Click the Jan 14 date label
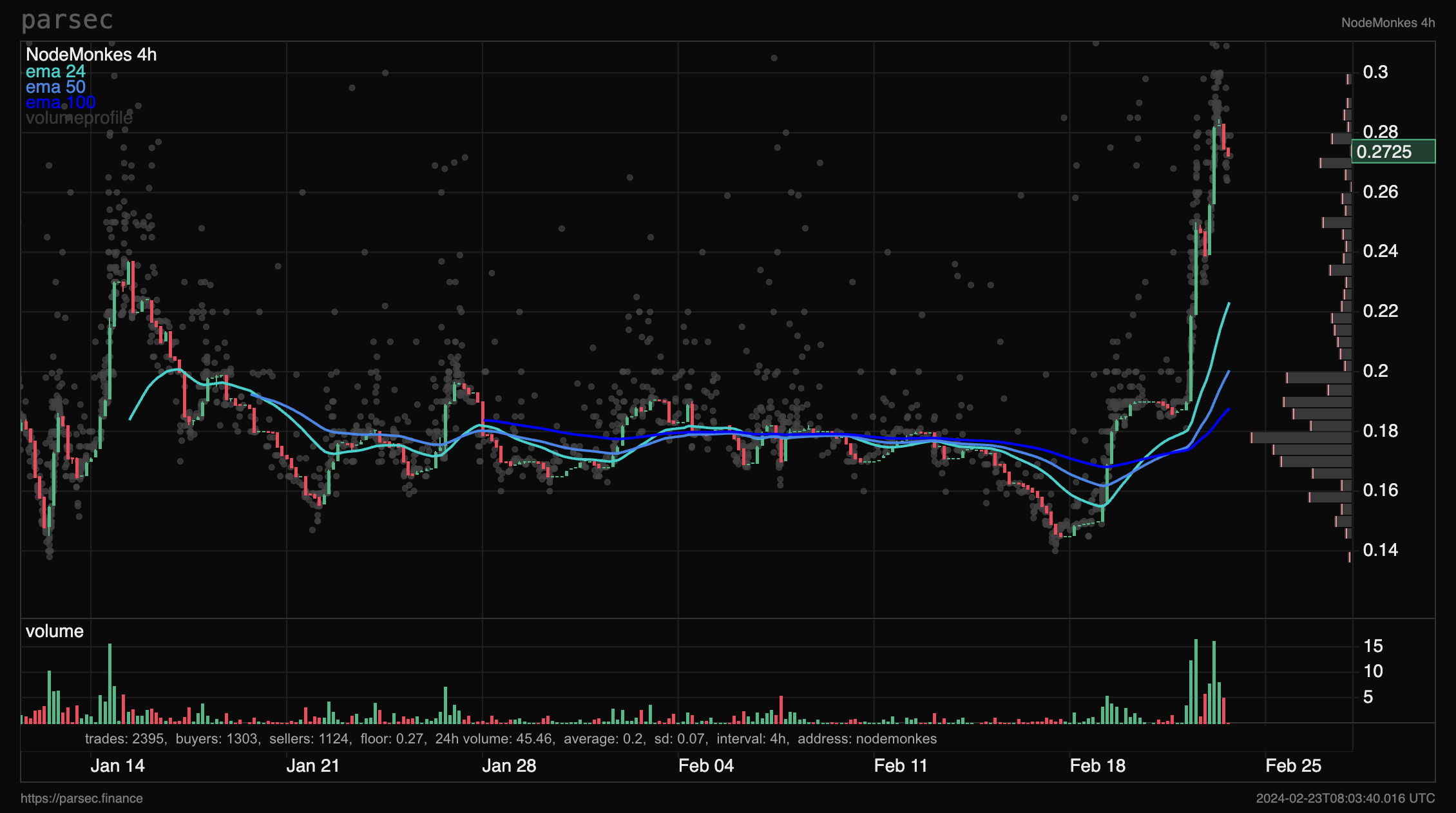 (x=117, y=766)
